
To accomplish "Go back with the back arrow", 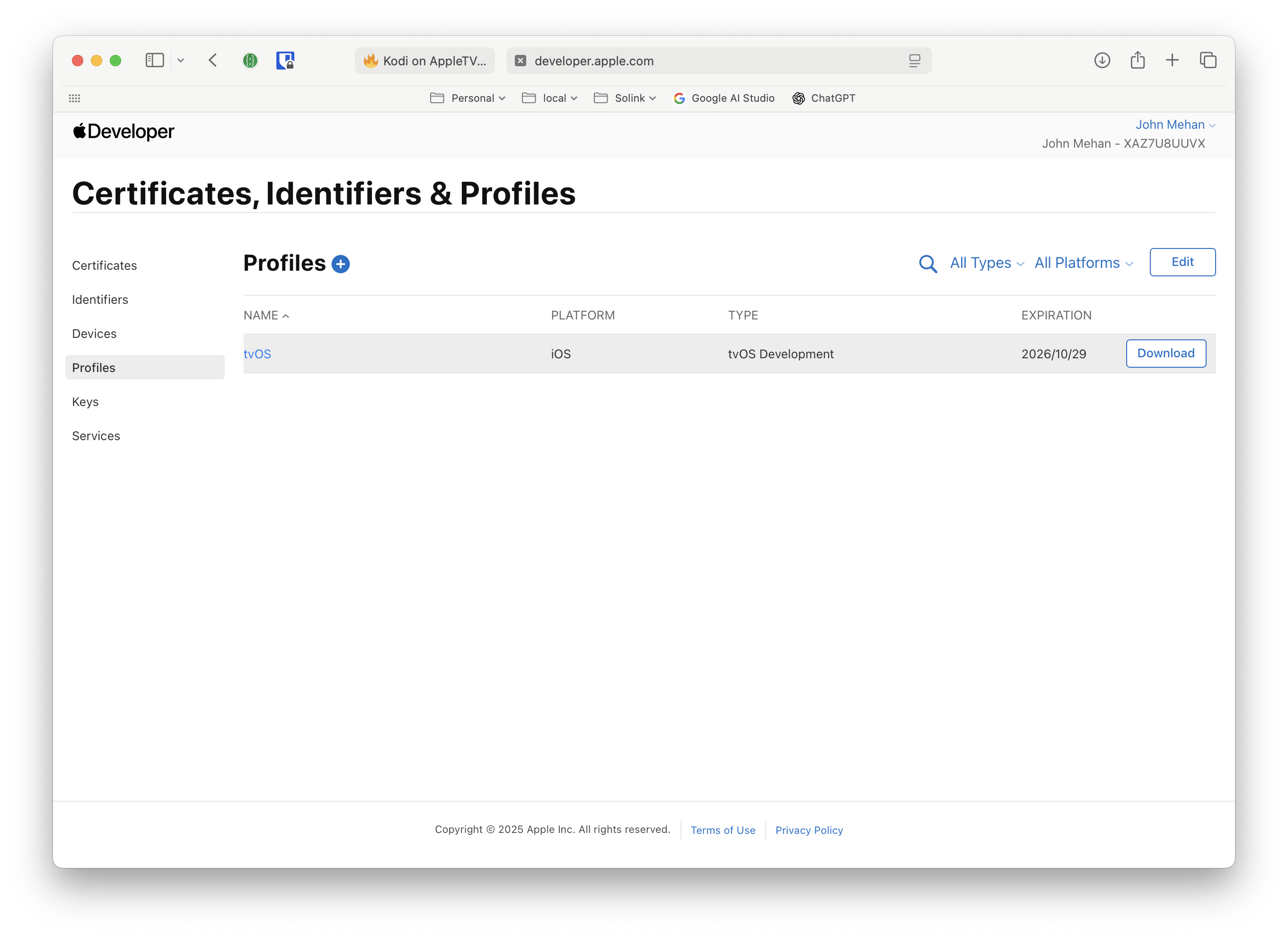I will (213, 60).
